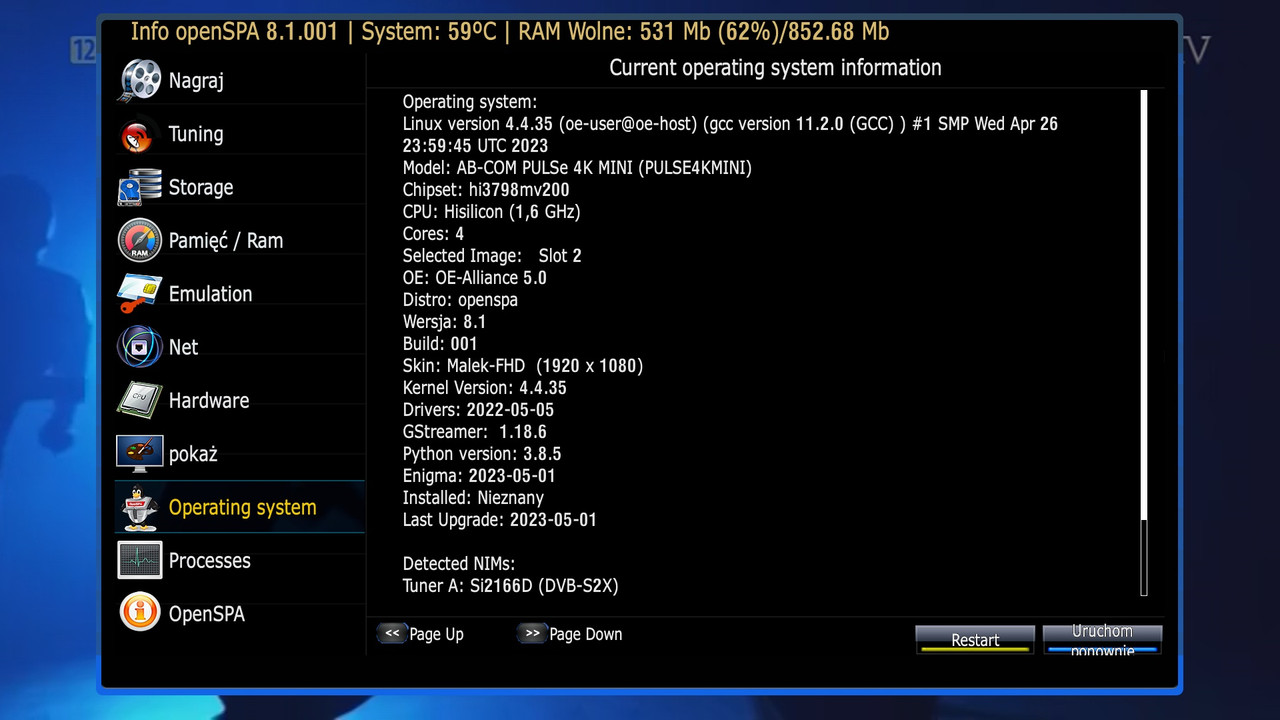1280x720 pixels.
Task: Open the Nagraj menu entry
Action: (x=240, y=81)
